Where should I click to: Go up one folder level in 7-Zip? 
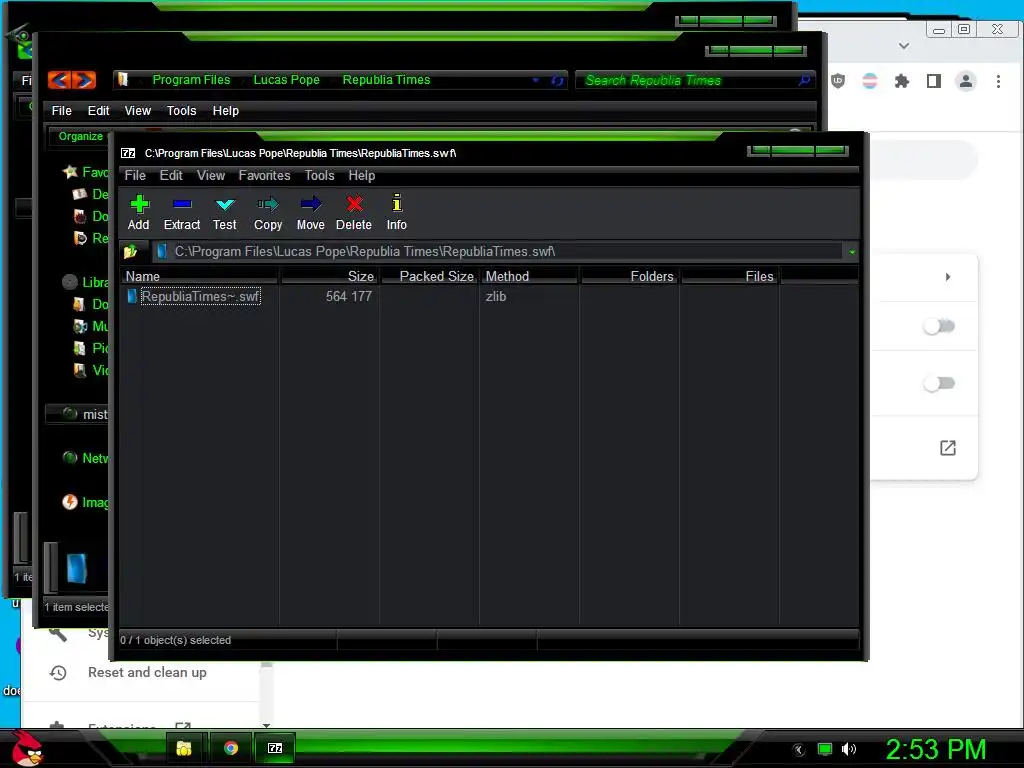click(131, 251)
